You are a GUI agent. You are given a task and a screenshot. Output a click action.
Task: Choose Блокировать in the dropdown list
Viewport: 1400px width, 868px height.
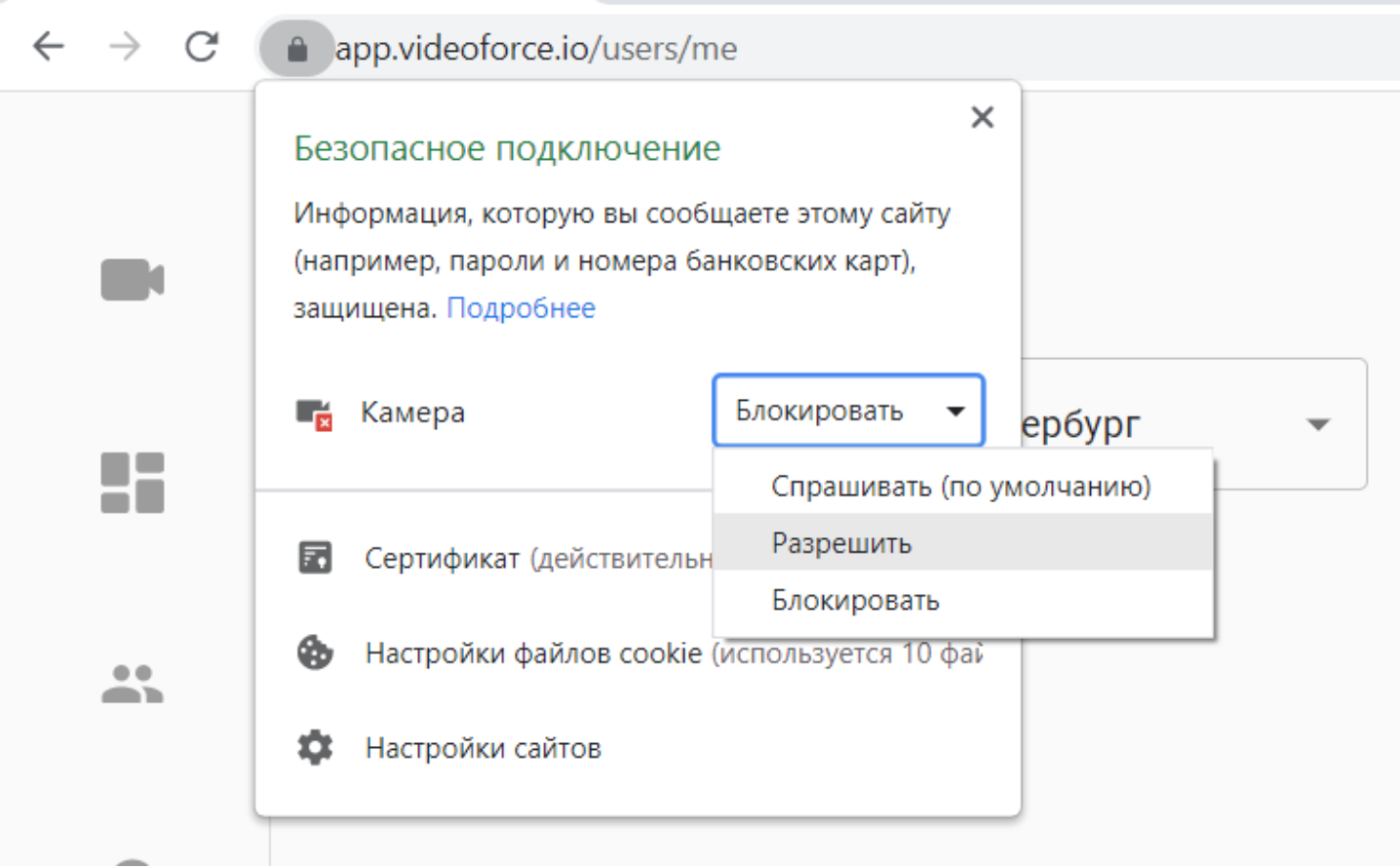point(963,600)
